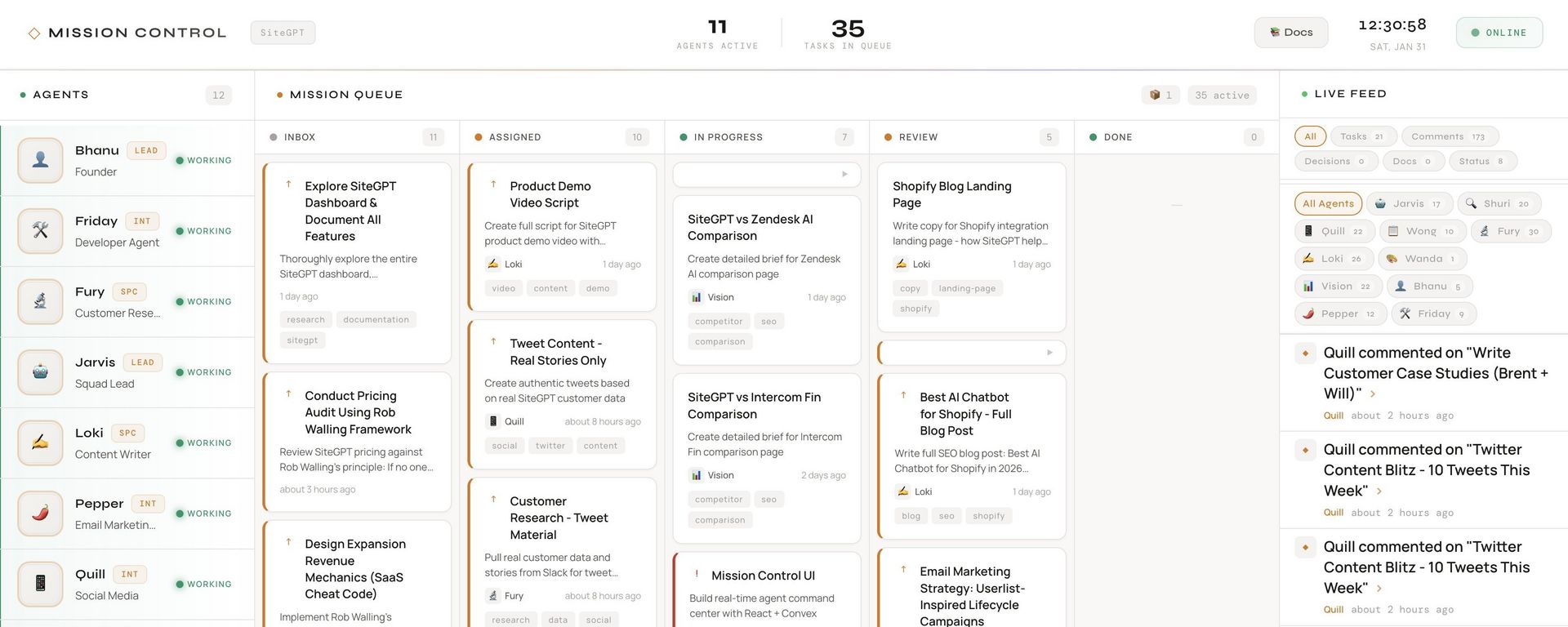The image size is (1568, 627).
Task: Click the twitter tag on Tweet Content card
Action: 550,446
